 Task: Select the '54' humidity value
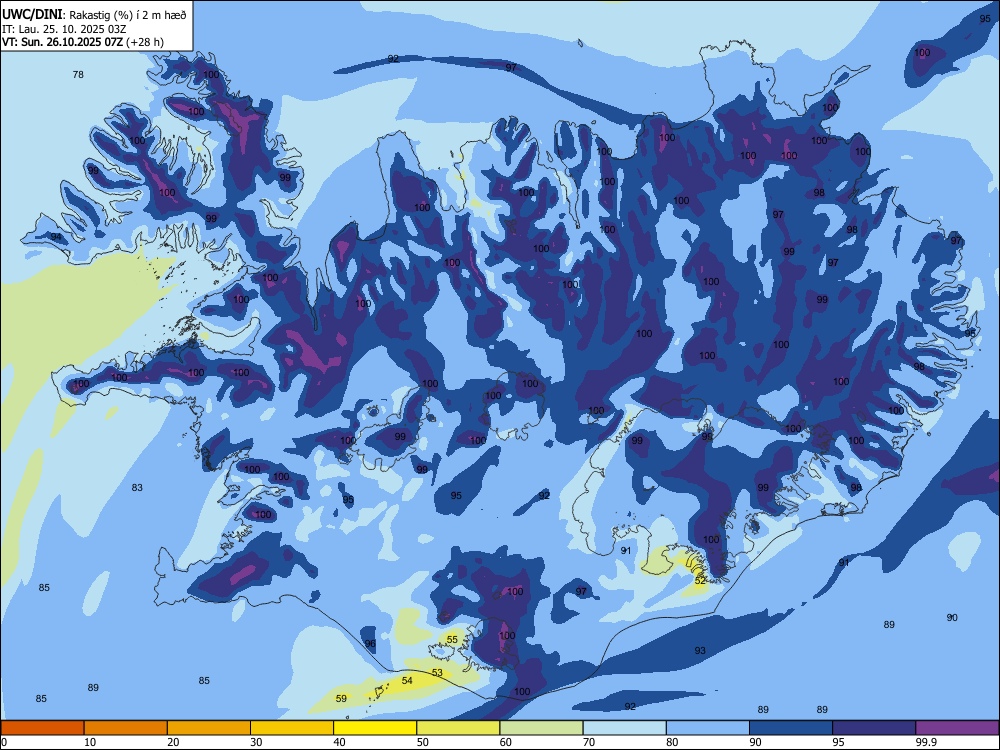coord(407,681)
